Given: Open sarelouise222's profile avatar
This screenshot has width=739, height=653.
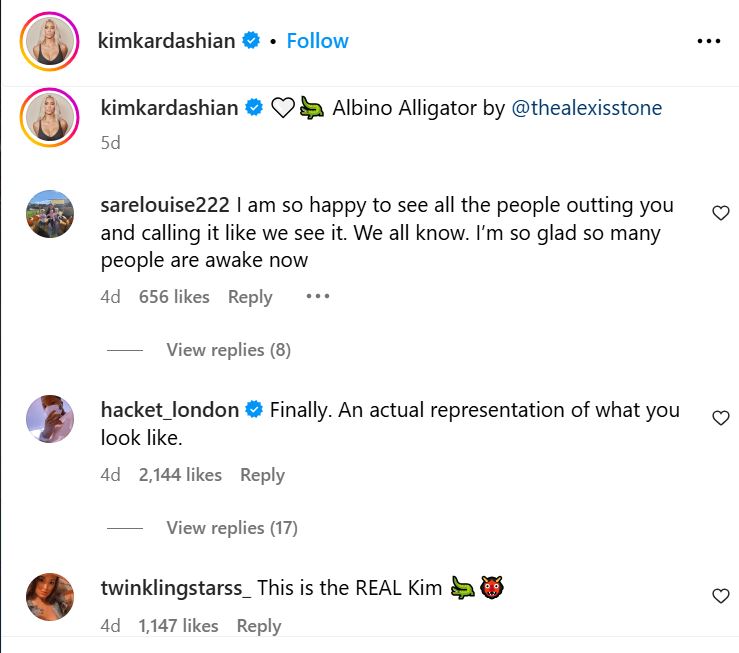Looking at the screenshot, I should tap(48, 215).
